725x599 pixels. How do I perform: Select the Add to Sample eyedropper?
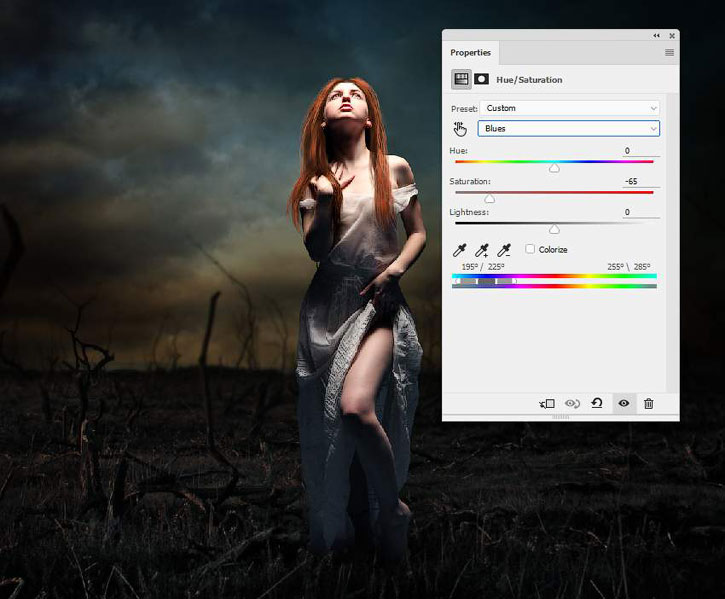(x=482, y=250)
